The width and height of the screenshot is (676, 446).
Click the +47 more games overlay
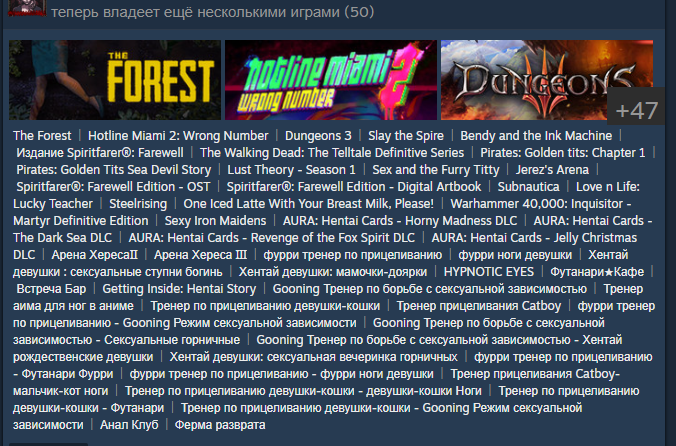(636, 106)
